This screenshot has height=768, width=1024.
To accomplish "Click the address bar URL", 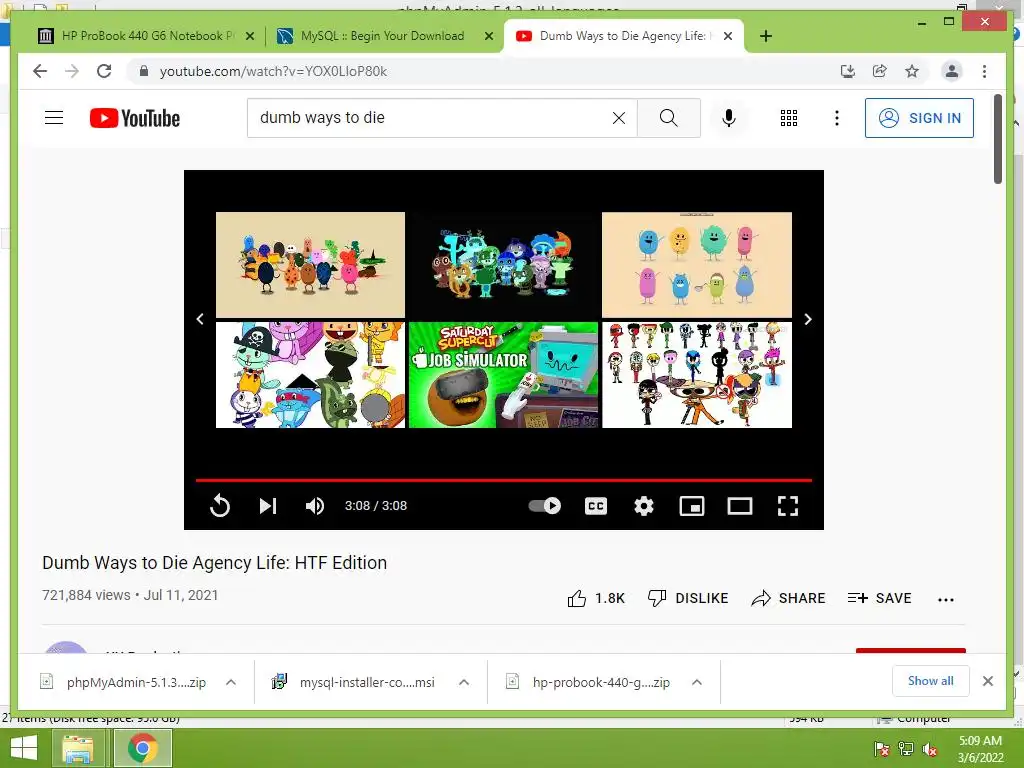I will [x=273, y=71].
